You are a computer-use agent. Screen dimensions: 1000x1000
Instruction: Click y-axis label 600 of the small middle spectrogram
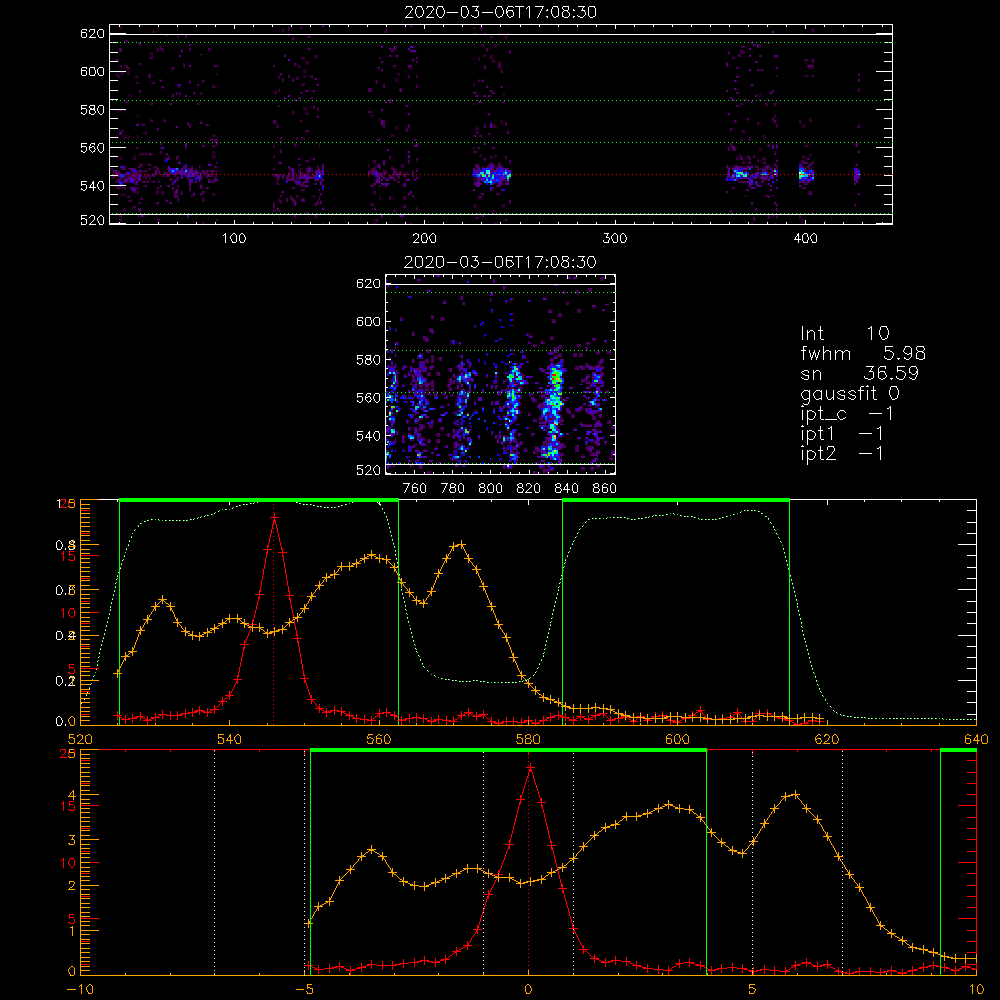(x=369, y=321)
